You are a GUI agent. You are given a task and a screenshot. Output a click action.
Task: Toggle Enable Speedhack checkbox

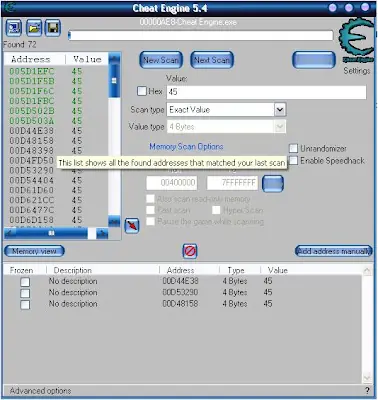point(293,161)
